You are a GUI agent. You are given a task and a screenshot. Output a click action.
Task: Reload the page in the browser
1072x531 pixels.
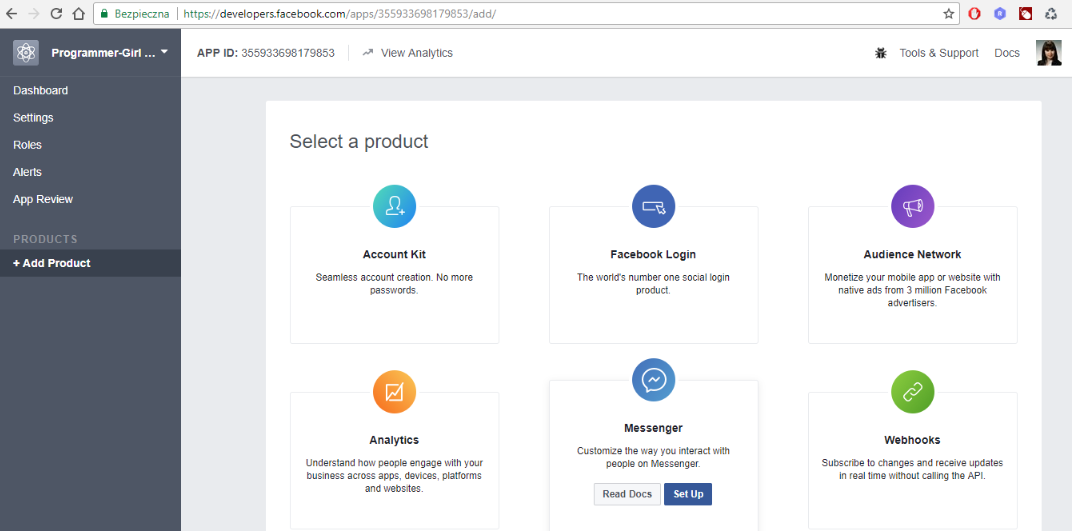click(x=56, y=14)
